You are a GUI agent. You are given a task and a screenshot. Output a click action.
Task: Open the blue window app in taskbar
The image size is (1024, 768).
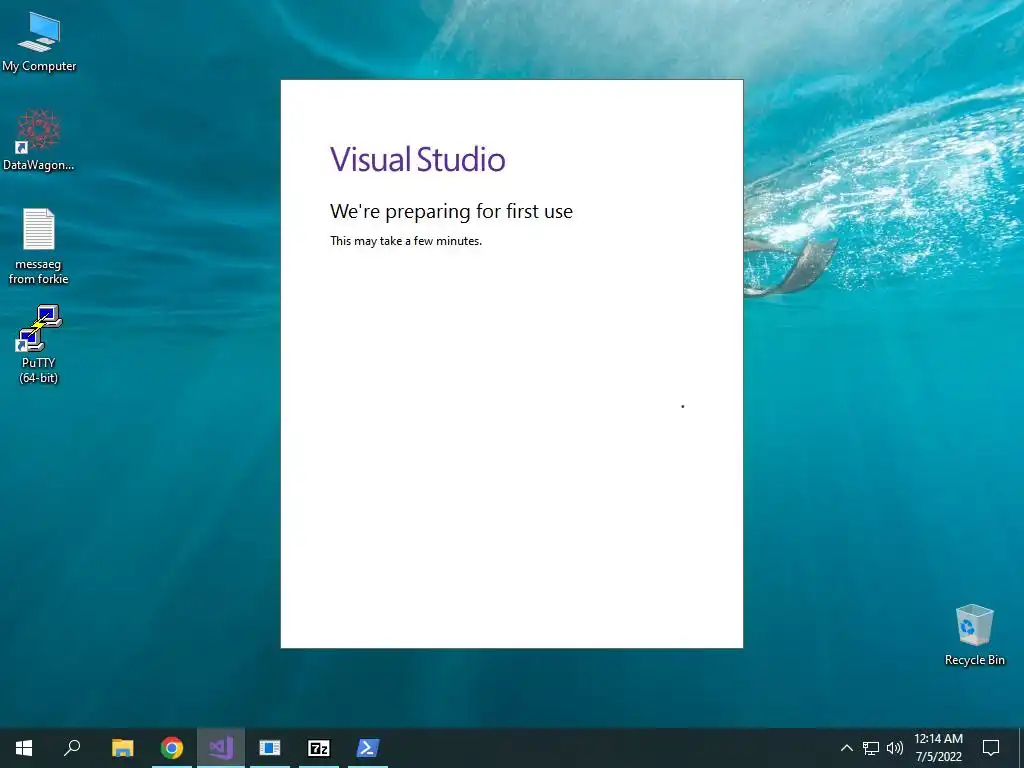point(270,748)
